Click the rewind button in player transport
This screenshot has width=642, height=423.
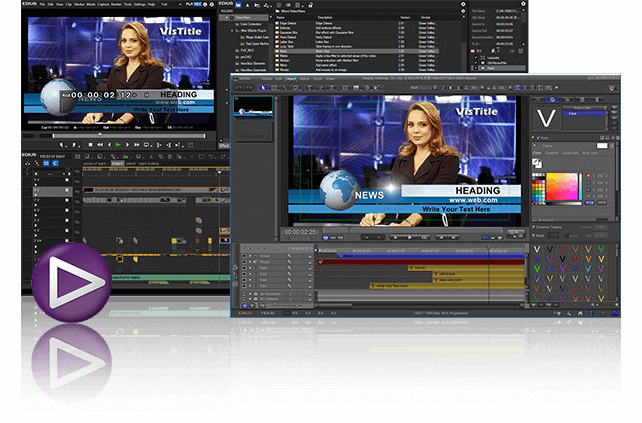tap(98, 145)
